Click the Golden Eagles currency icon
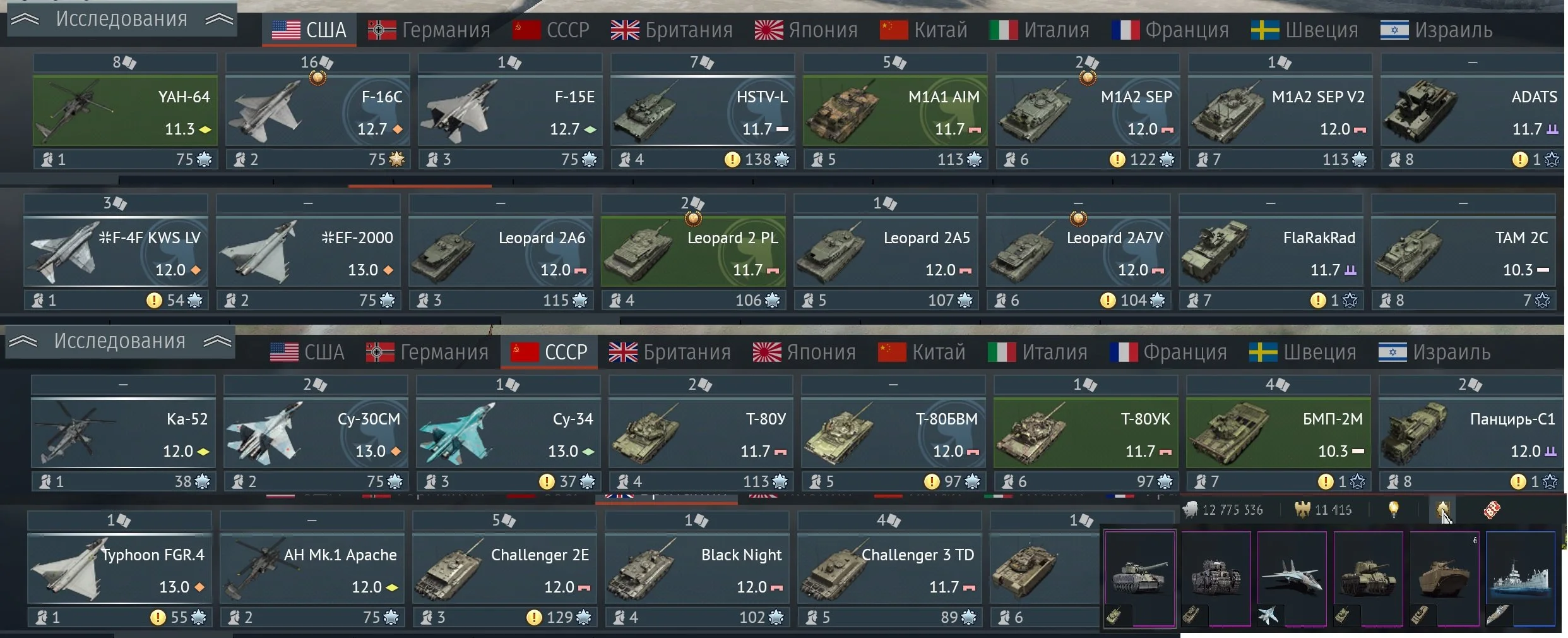 pos(1303,509)
